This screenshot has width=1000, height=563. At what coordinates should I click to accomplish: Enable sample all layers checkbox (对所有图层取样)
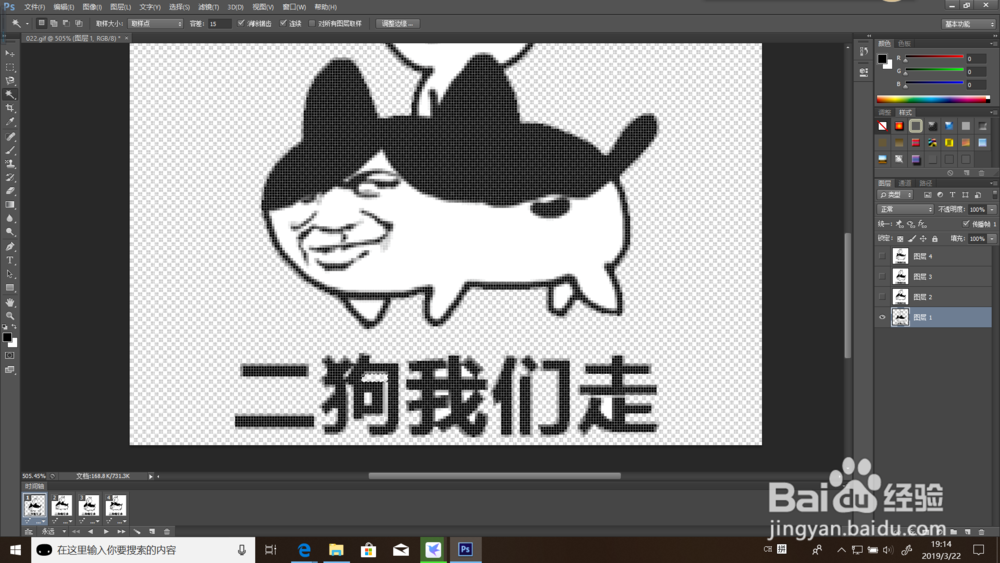[312, 23]
